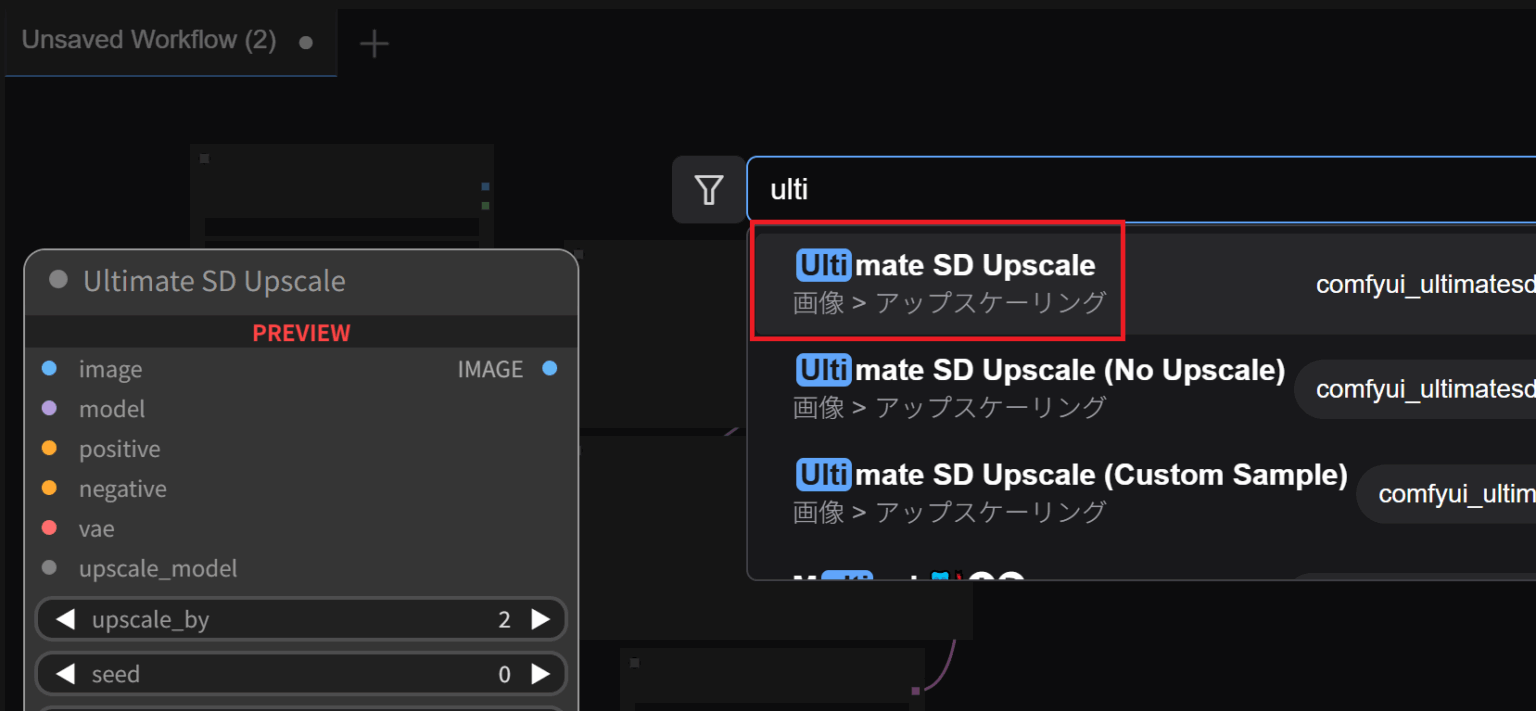Click the right arrow on the seed widget
This screenshot has width=1536, height=711.
click(541, 673)
